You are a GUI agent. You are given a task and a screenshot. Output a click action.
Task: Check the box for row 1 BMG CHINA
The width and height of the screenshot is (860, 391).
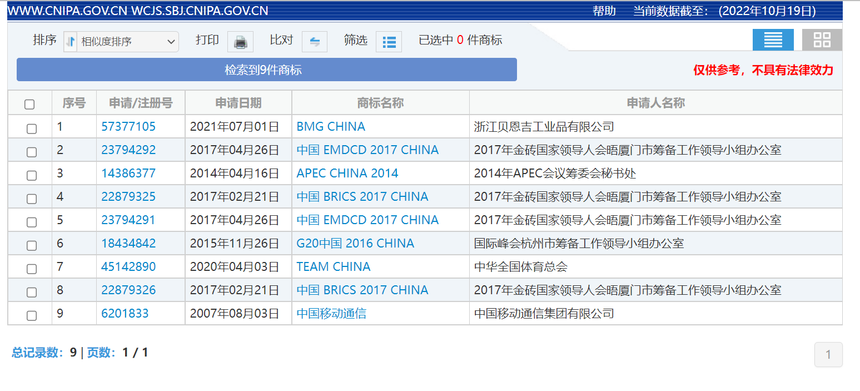pyautogui.click(x=31, y=128)
